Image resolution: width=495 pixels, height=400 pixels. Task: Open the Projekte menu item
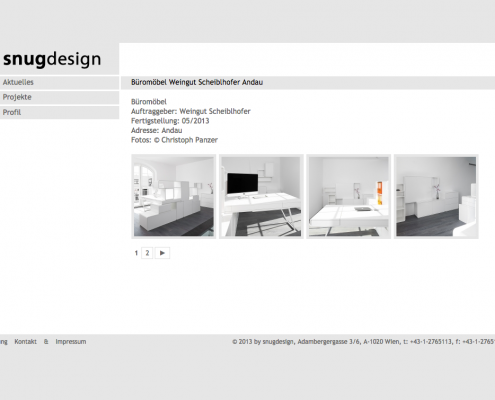[x=59, y=97]
